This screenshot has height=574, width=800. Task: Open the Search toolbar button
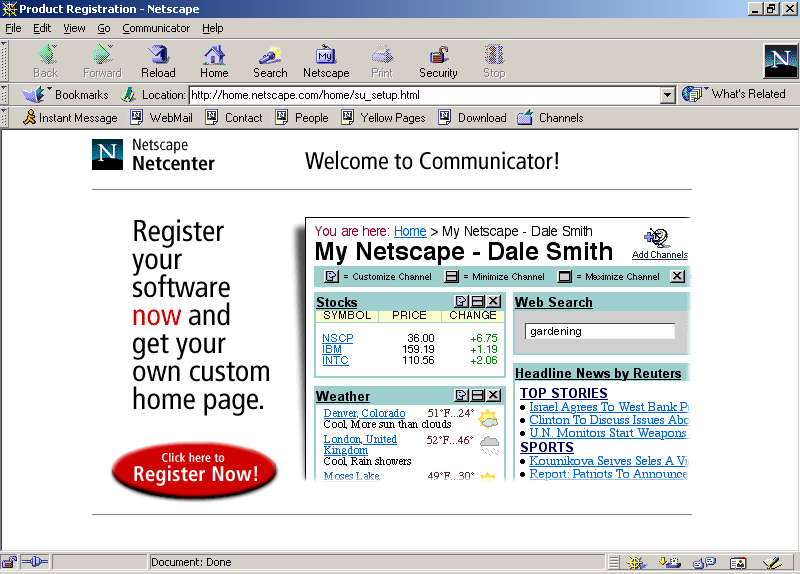tap(270, 61)
